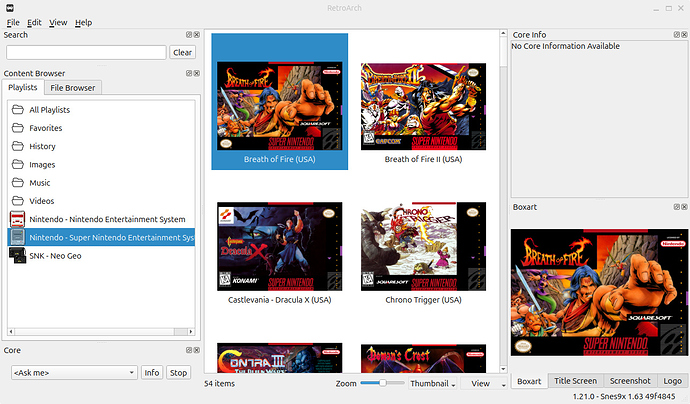This screenshot has width=690, height=404.
Task: Switch to the Playlists tab
Action: (22, 87)
